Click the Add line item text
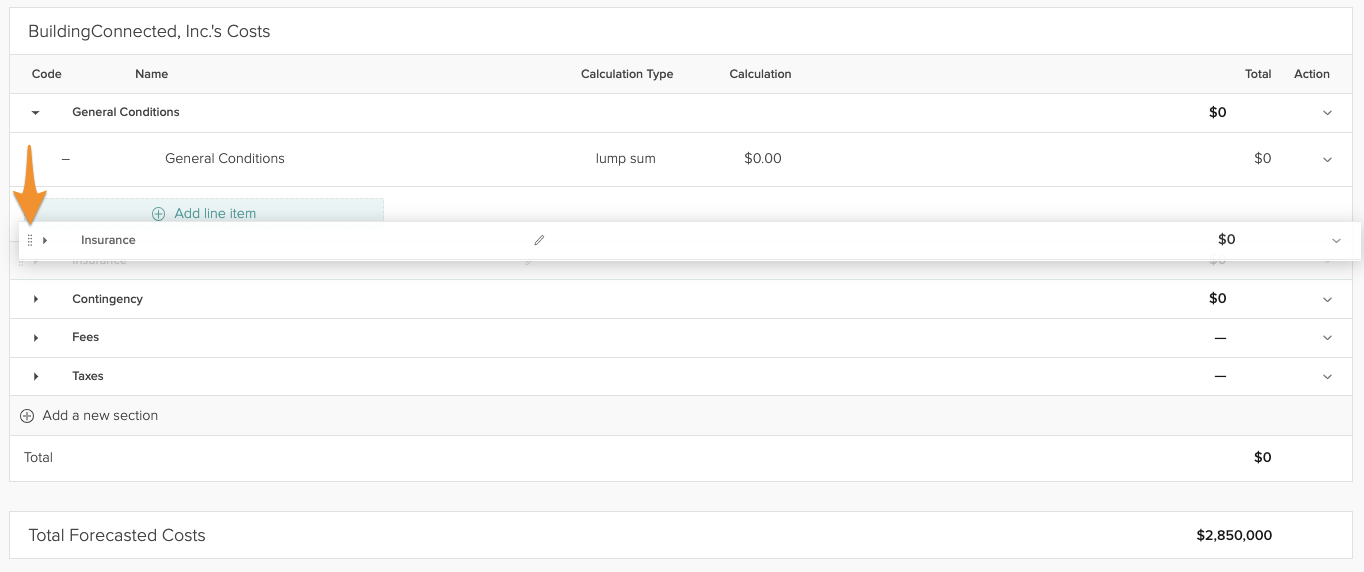 pyautogui.click(x=215, y=214)
